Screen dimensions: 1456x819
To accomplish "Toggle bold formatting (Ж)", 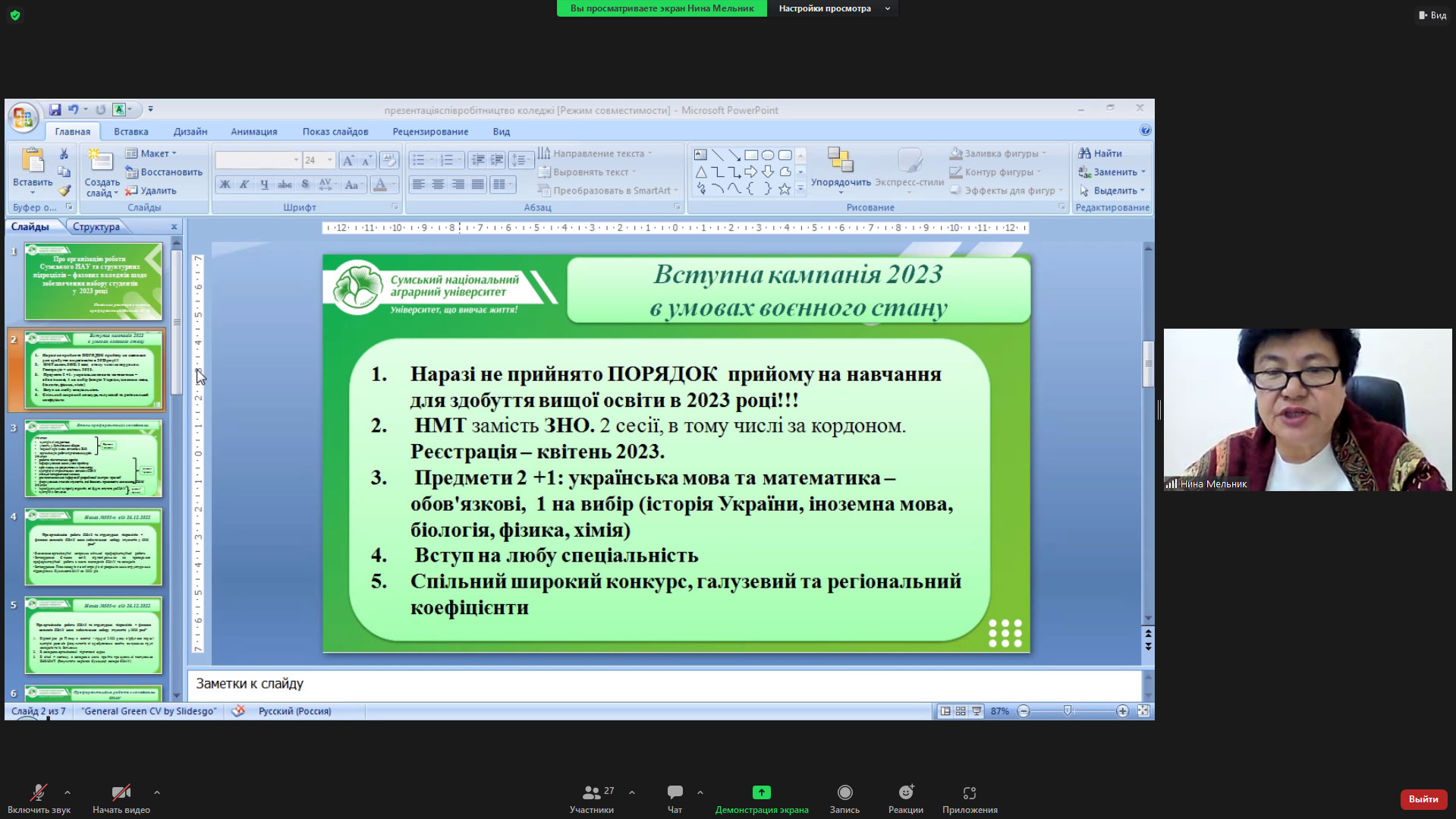I will tap(225, 184).
